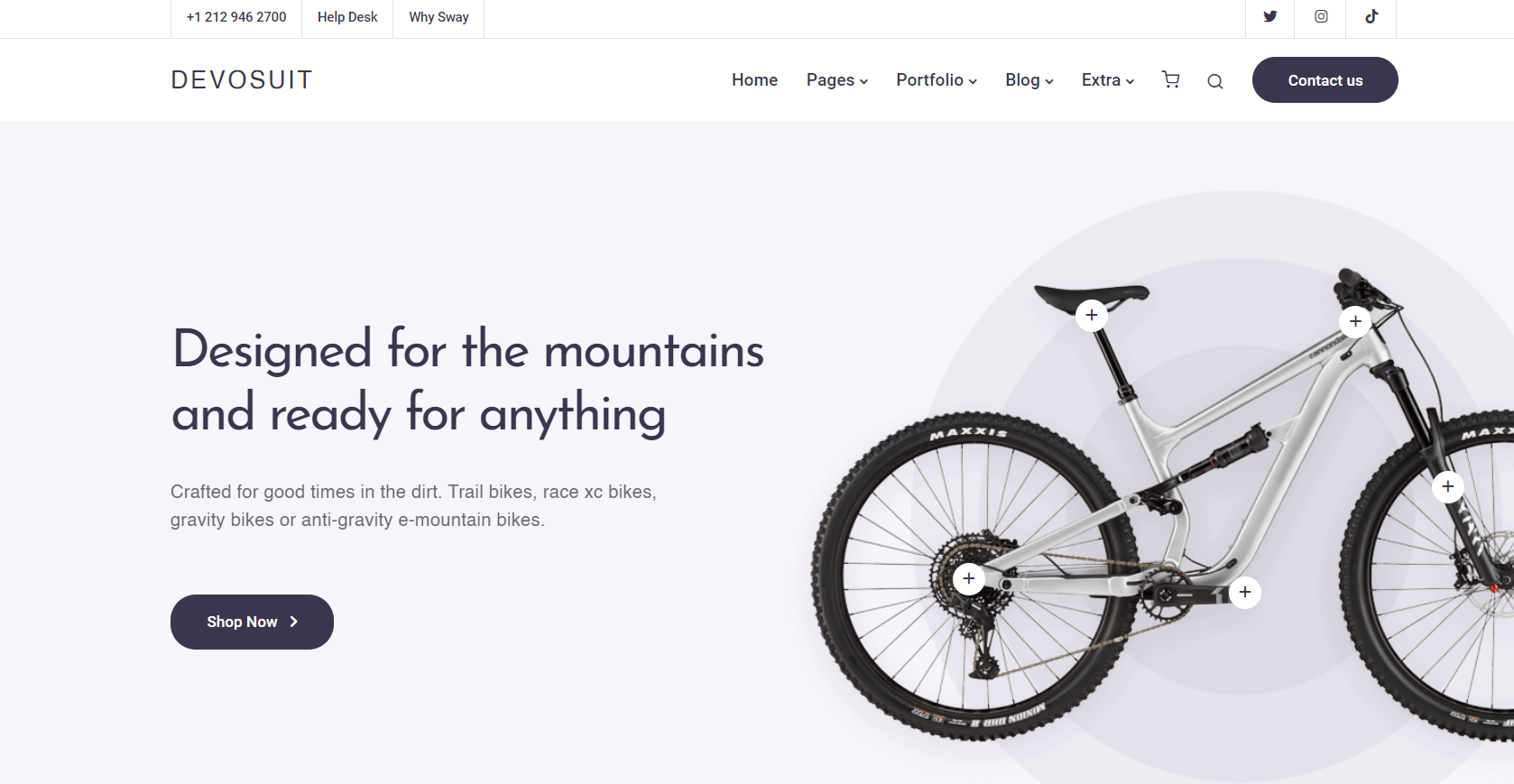Viewport: 1514px width, 784px height.
Task: Expand the Portfolio dropdown menu
Action: 937,80
